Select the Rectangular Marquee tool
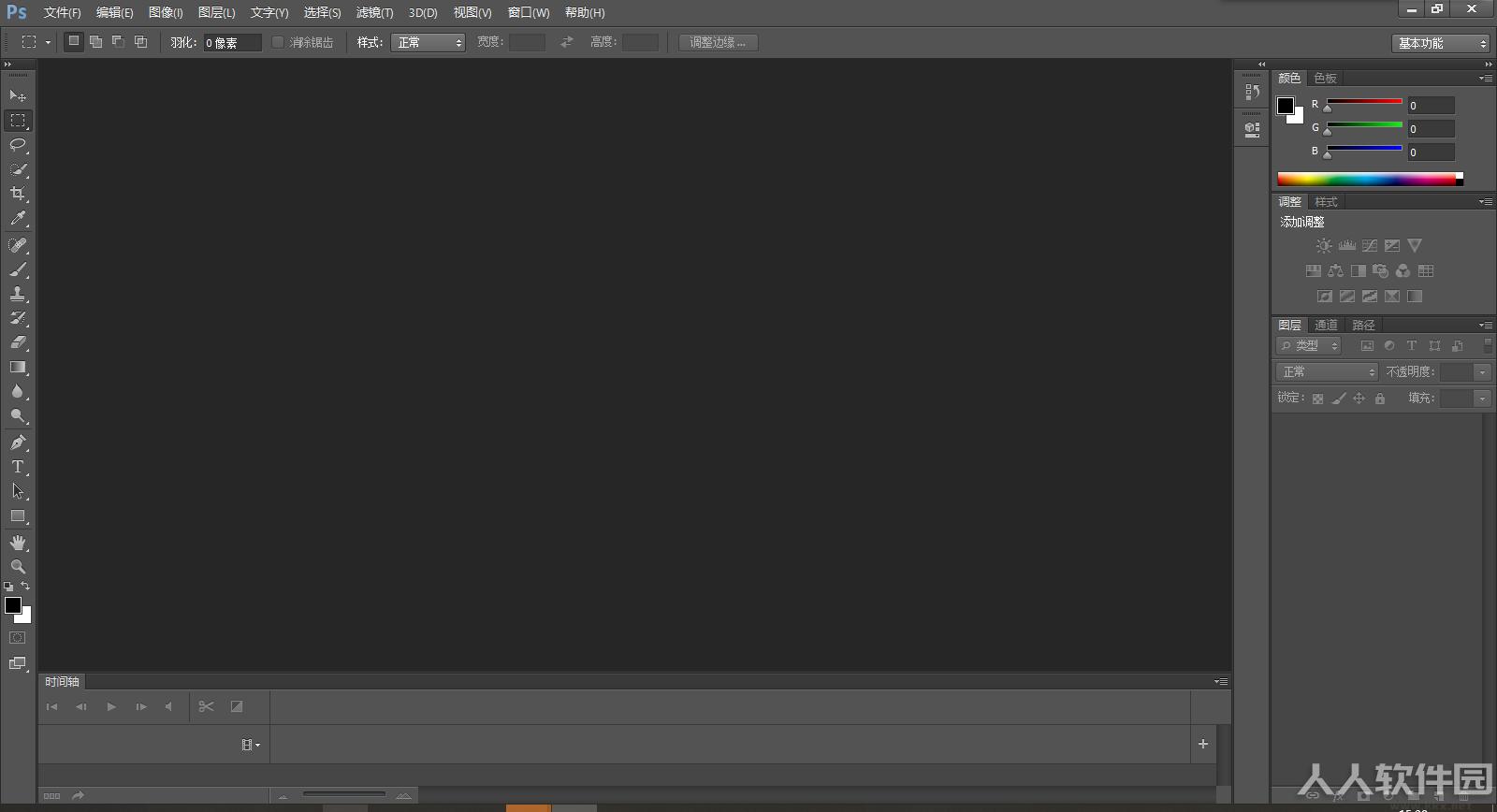The image size is (1497, 812). 18,121
